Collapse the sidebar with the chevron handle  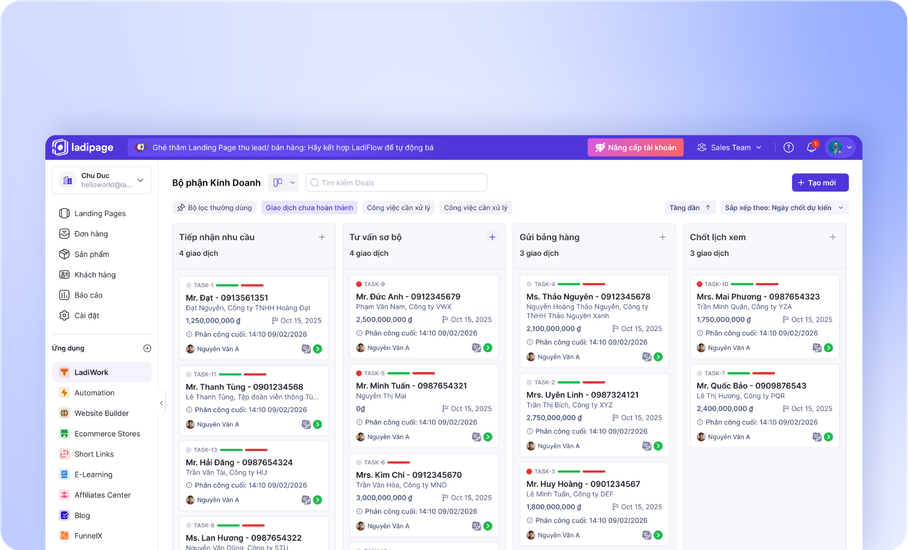click(x=162, y=403)
